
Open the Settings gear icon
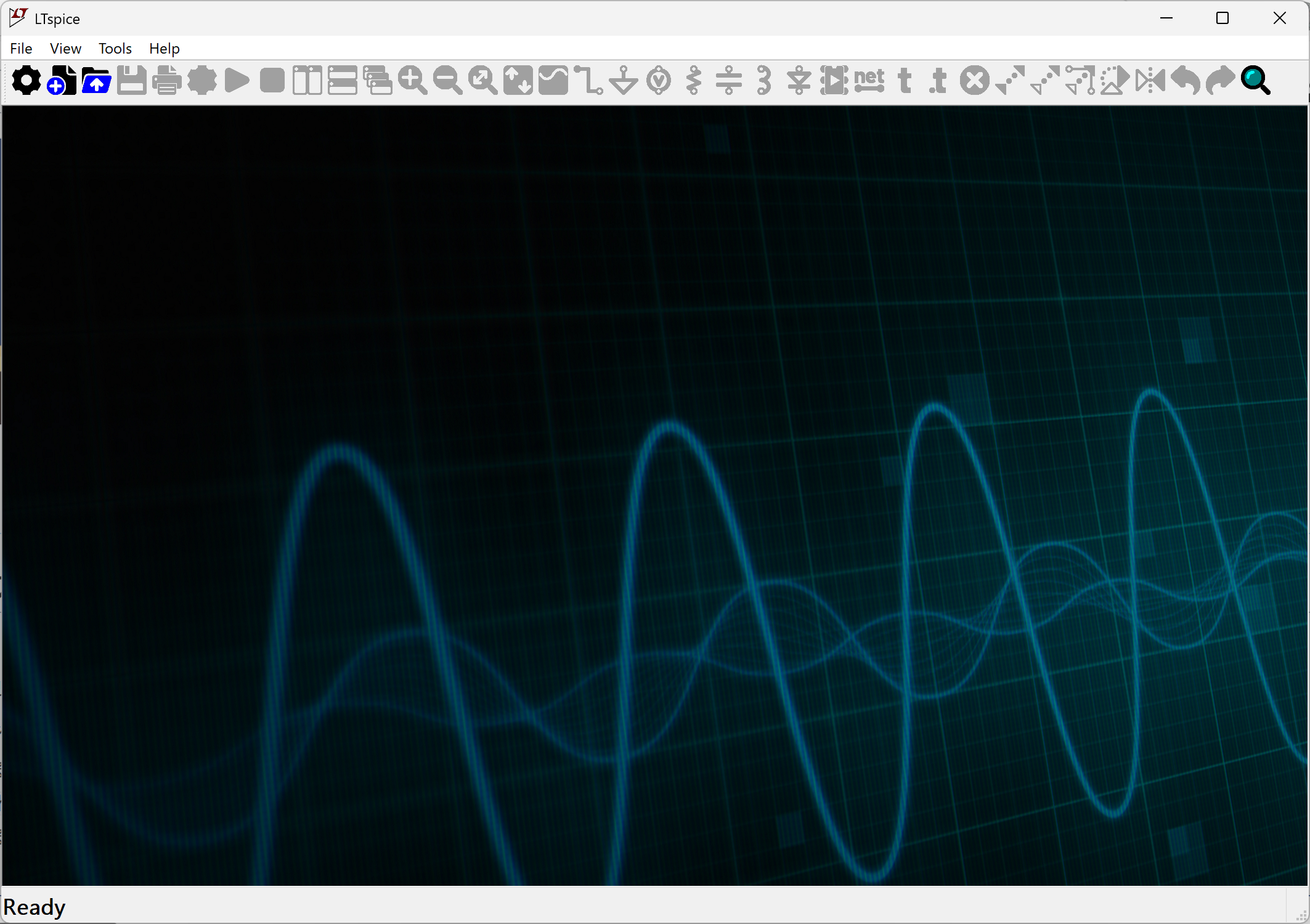tap(26, 81)
